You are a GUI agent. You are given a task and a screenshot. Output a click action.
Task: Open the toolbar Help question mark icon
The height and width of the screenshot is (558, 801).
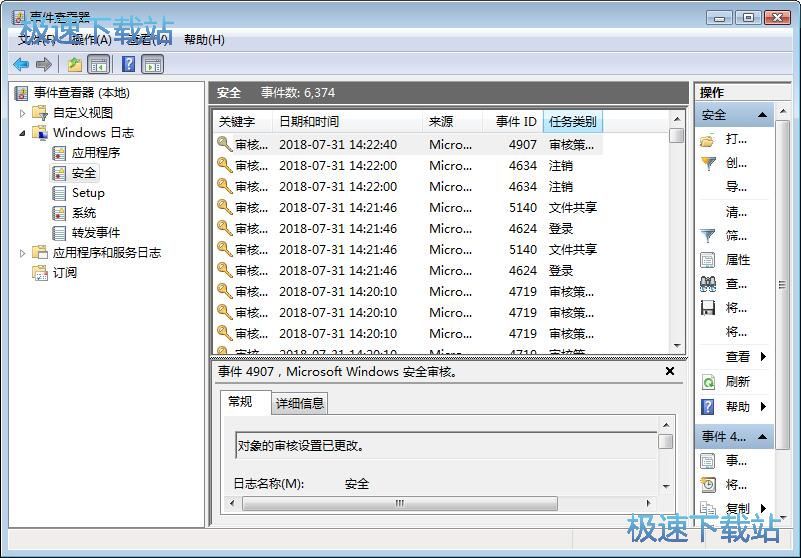129,64
